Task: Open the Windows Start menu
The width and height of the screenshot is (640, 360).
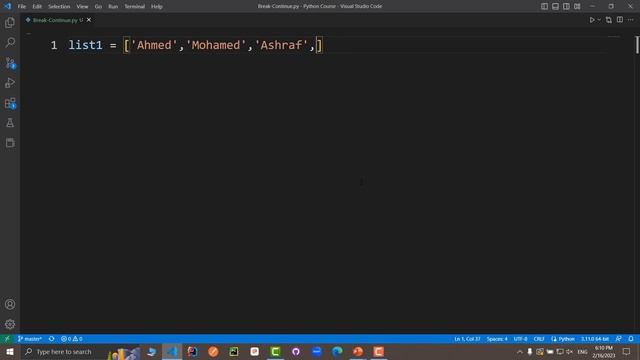Action: click(x=10, y=351)
